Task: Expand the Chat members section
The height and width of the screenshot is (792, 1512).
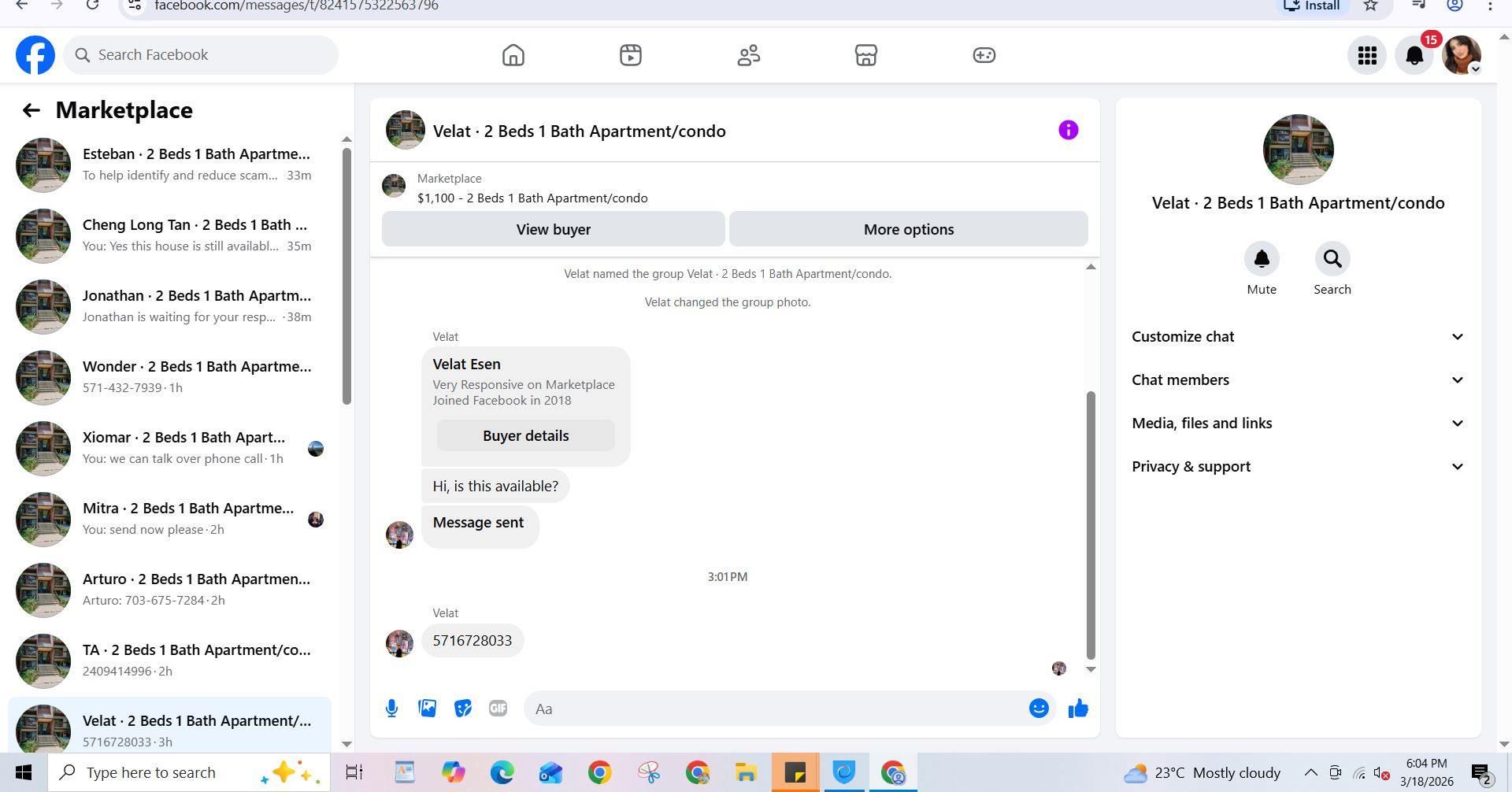Action: [x=1298, y=380]
